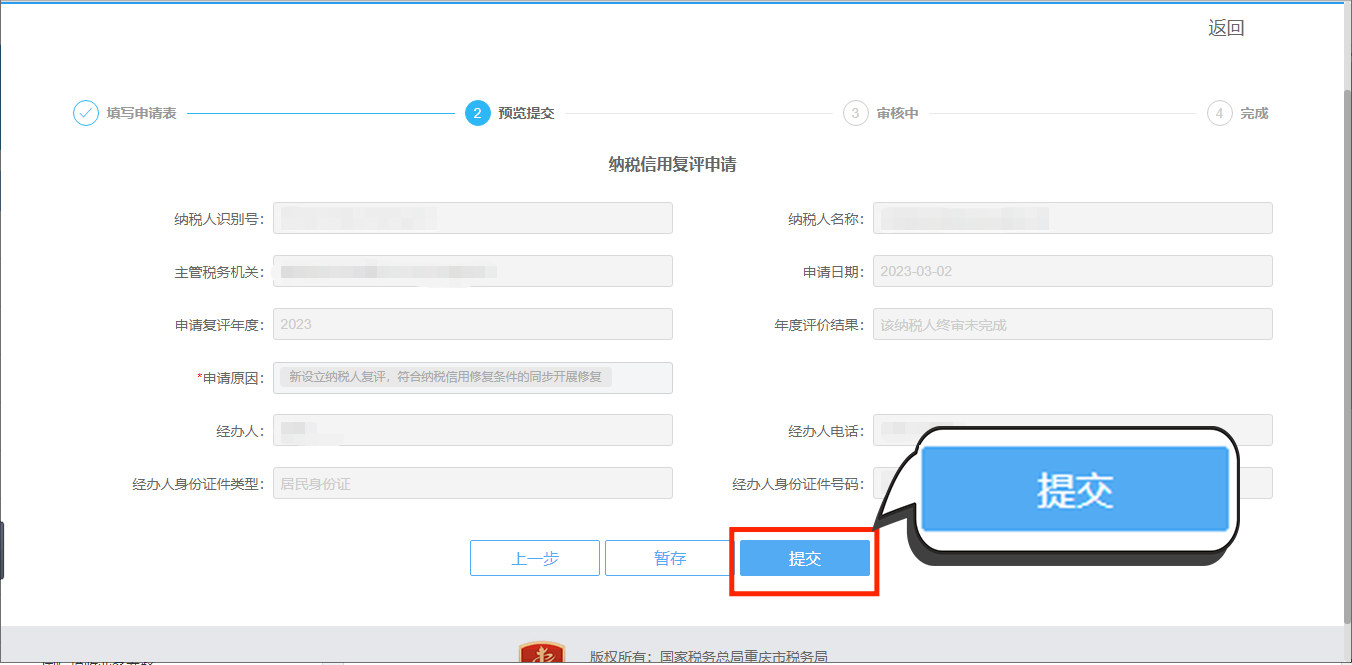The width and height of the screenshot is (1352, 665).
Task: Click the 申请日期 field showing 2023-03-02
Action: pos(1073,271)
